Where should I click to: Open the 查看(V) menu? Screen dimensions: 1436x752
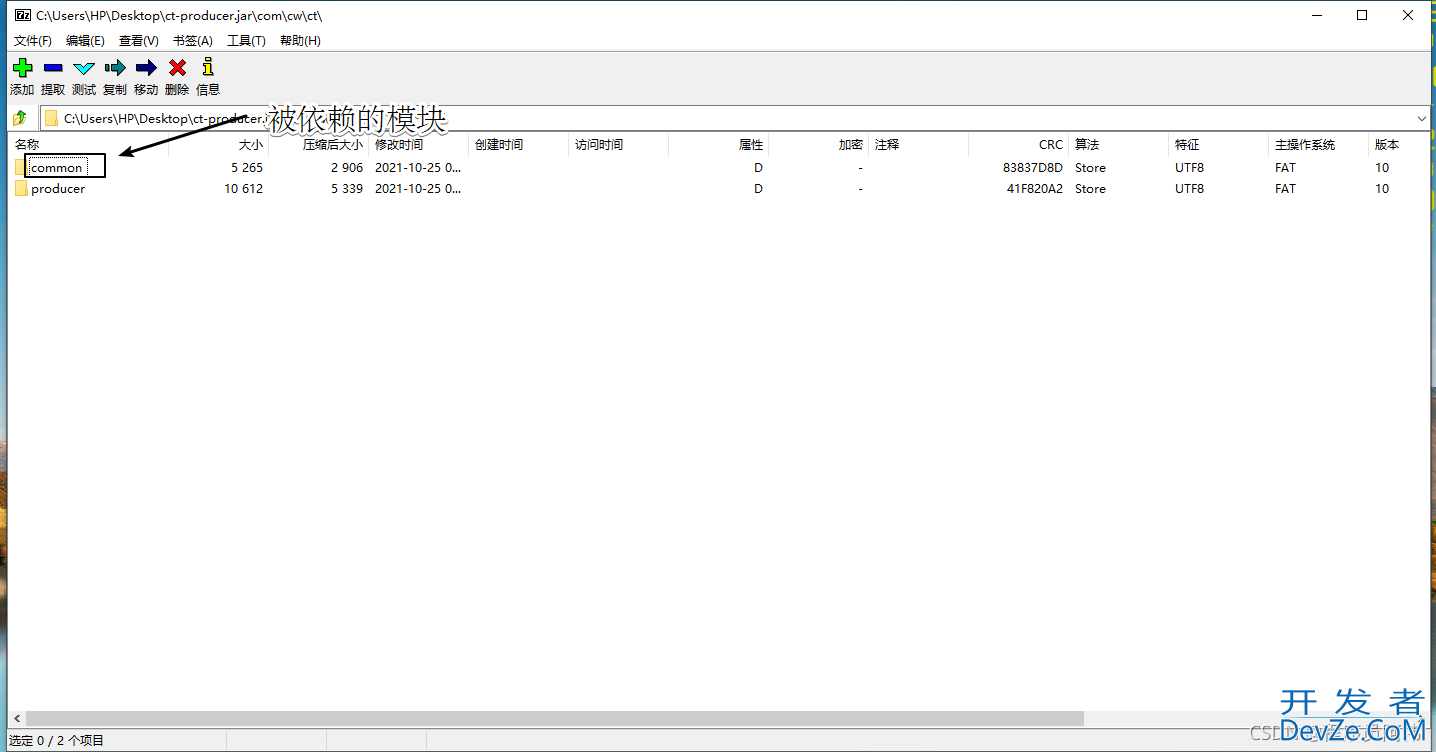tap(139, 41)
